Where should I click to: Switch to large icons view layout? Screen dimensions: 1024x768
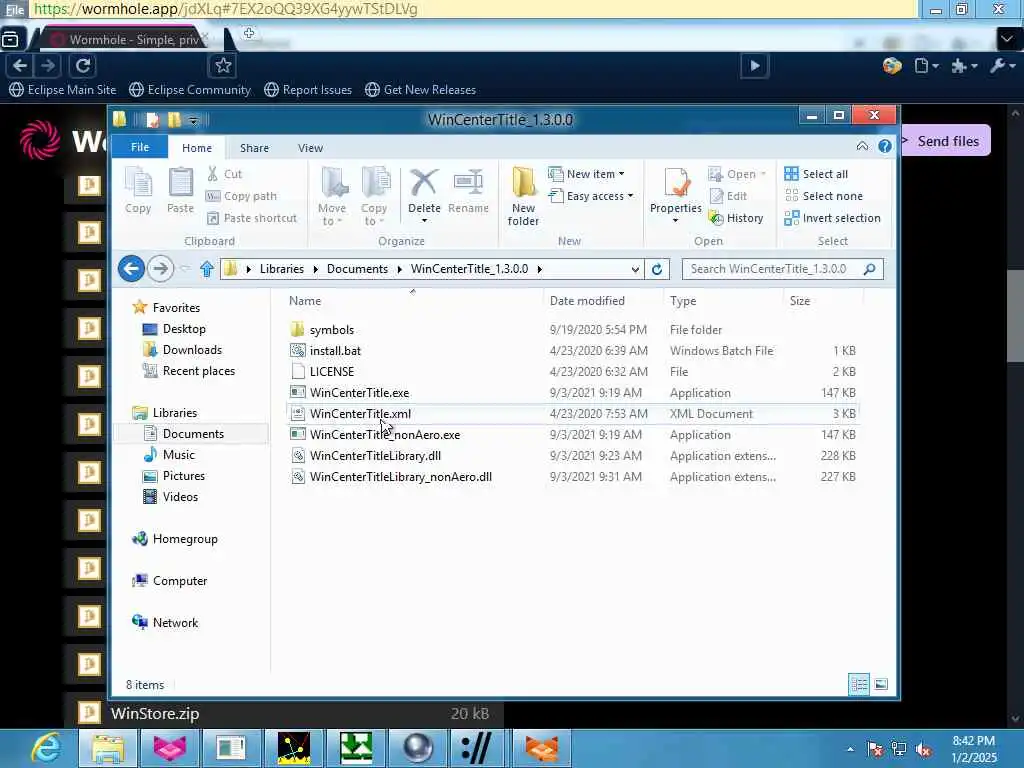pos(881,684)
